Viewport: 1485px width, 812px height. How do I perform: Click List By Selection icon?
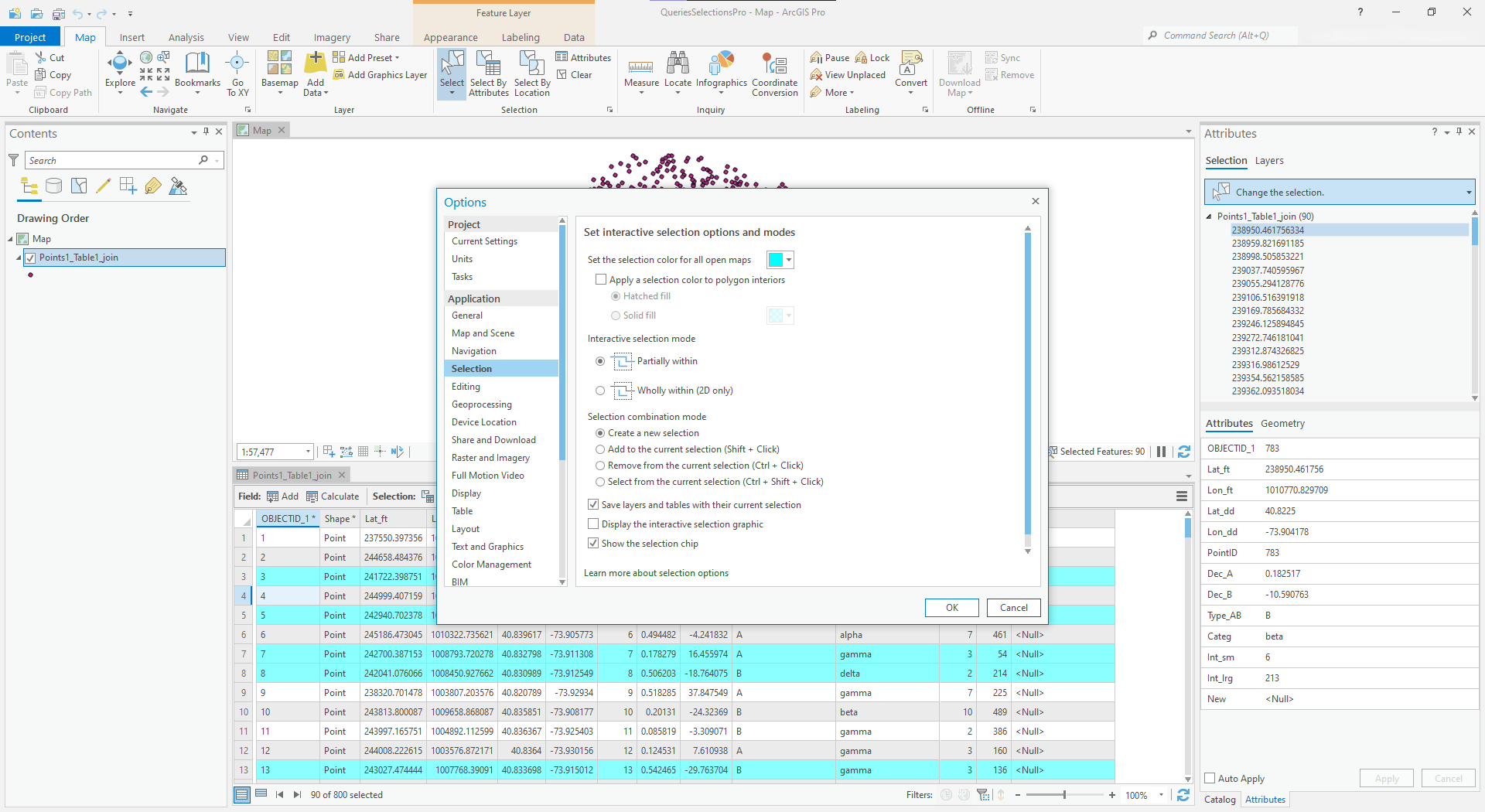[79, 186]
